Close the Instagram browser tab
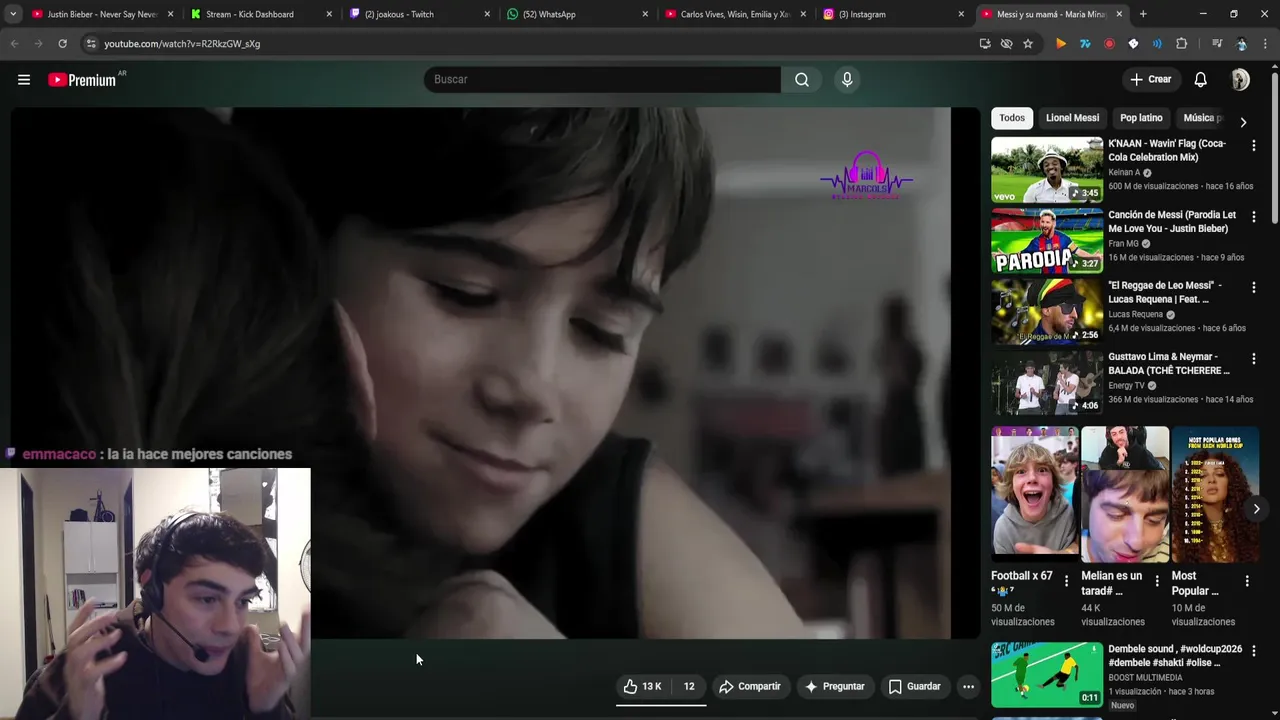The image size is (1280, 720). click(x=961, y=14)
